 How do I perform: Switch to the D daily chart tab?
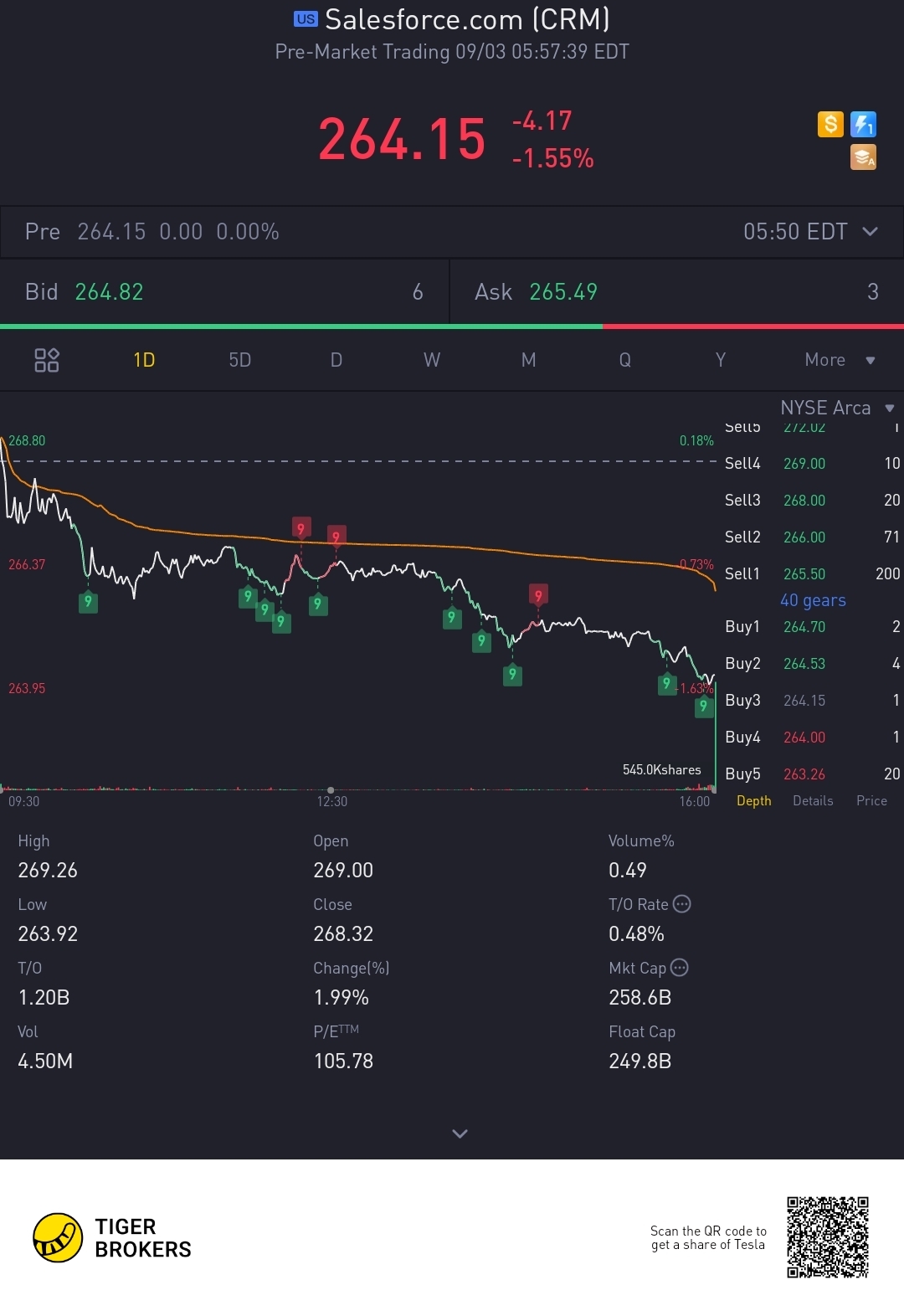coord(336,360)
